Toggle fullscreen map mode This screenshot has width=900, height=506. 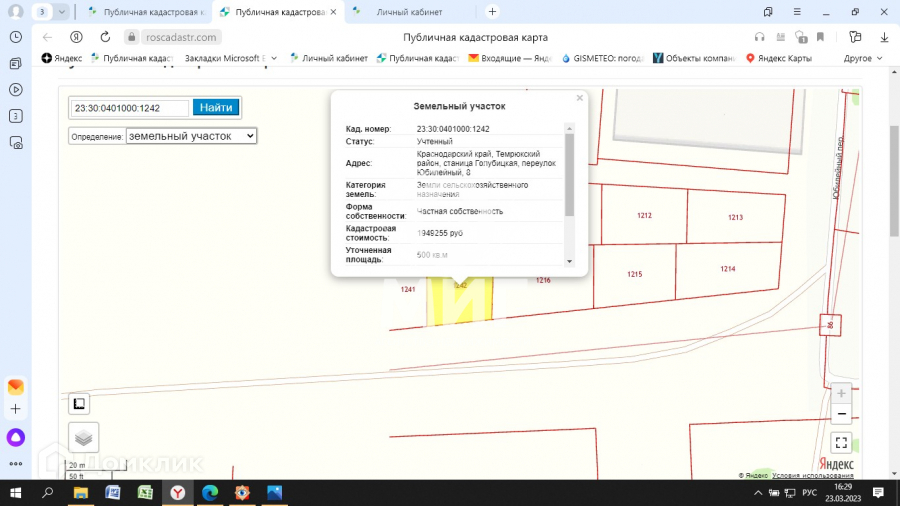(x=841, y=442)
